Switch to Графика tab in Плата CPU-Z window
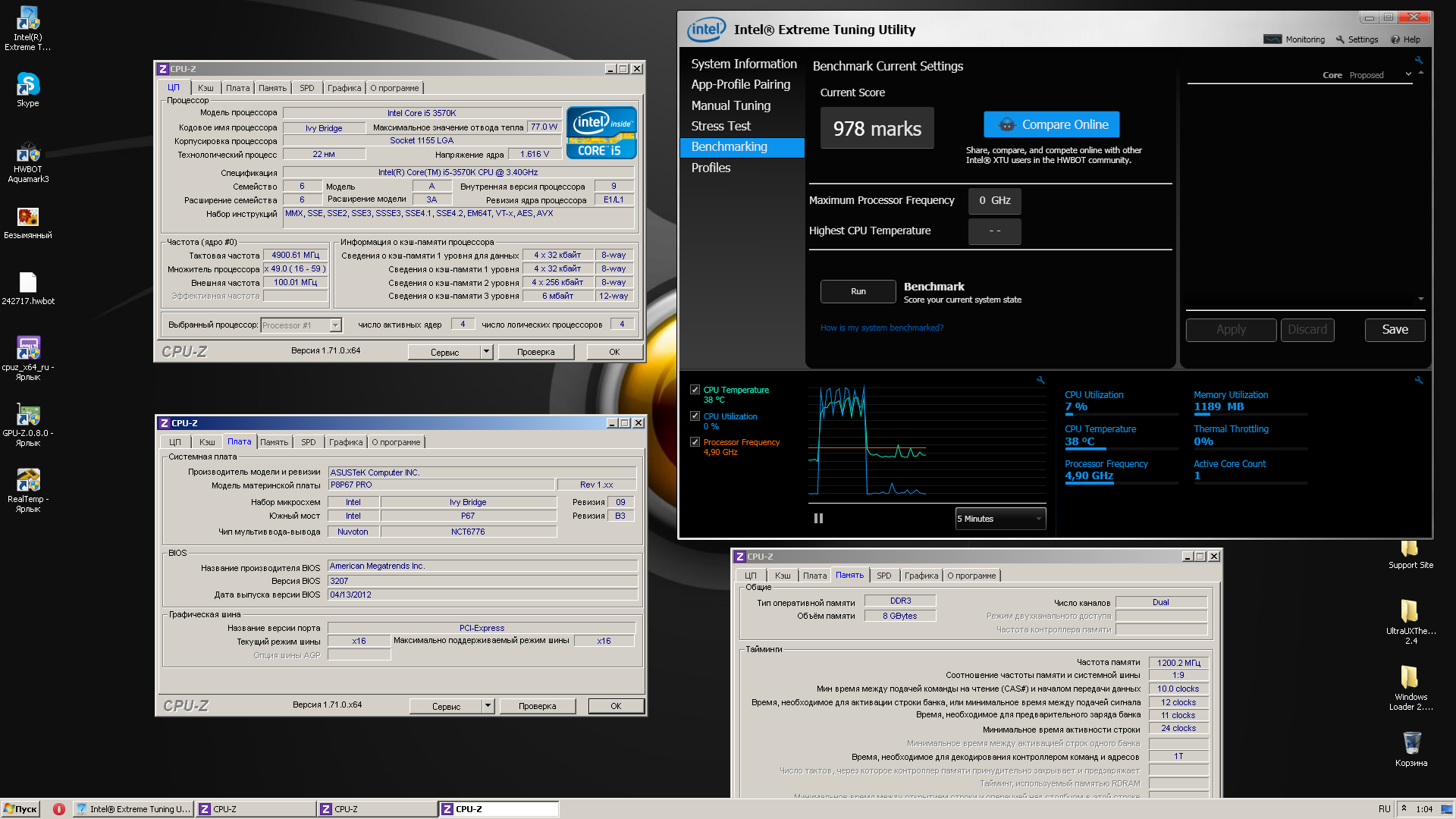The width and height of the screenshot is (1456, 819). pos(346,442)
